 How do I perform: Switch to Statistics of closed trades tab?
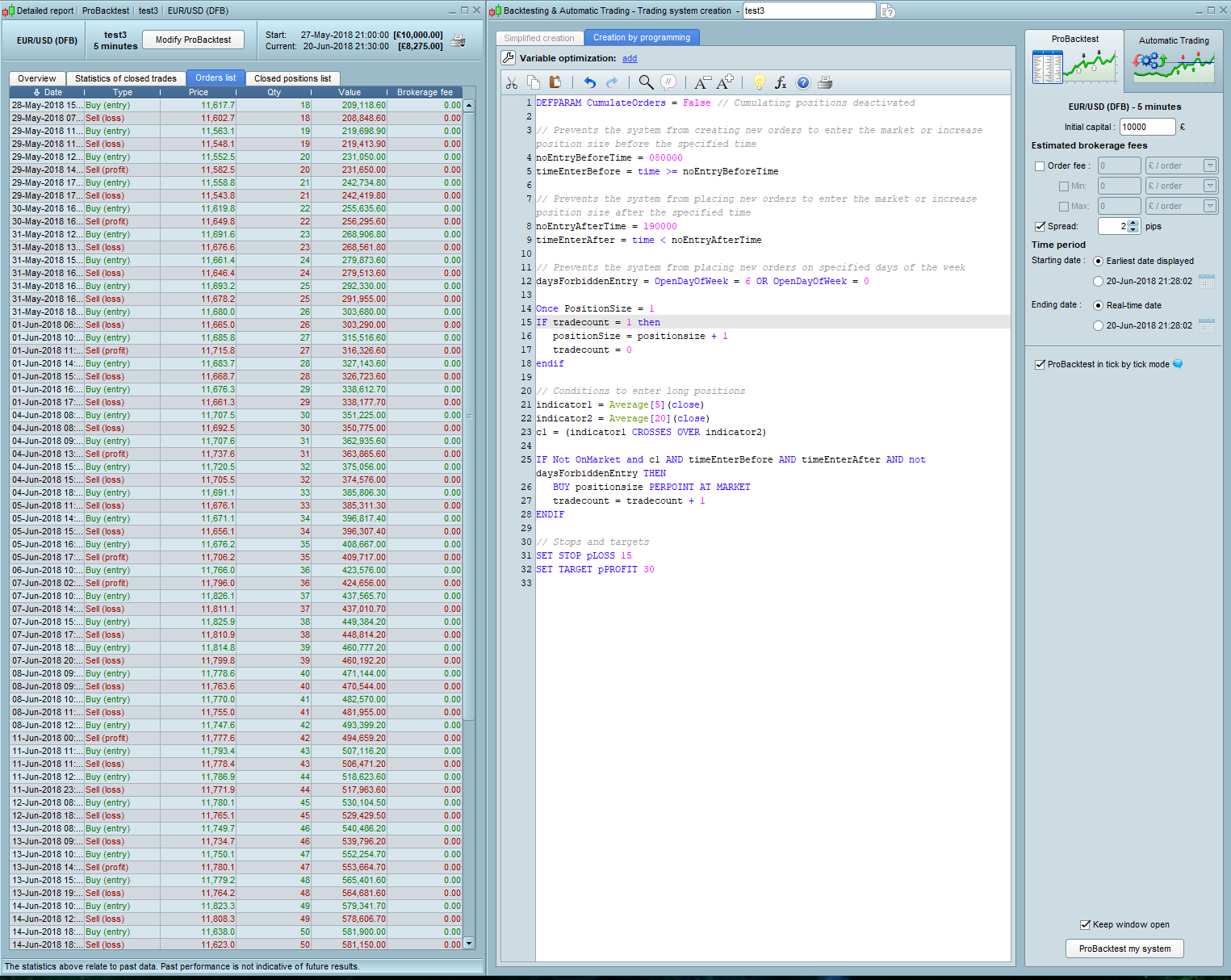(x=125, y=78)
